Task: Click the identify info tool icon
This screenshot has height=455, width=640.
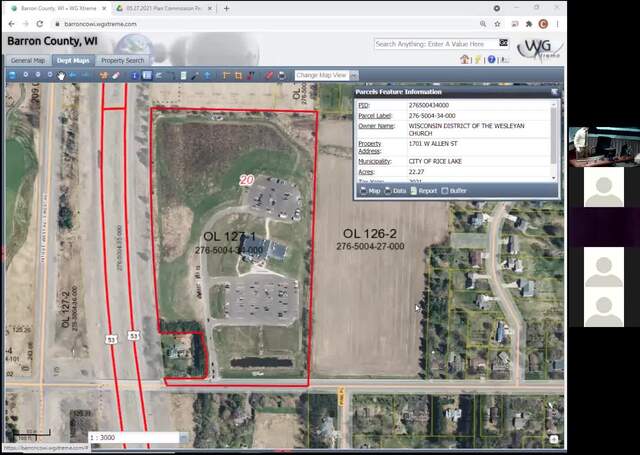Action: [134, 75]
